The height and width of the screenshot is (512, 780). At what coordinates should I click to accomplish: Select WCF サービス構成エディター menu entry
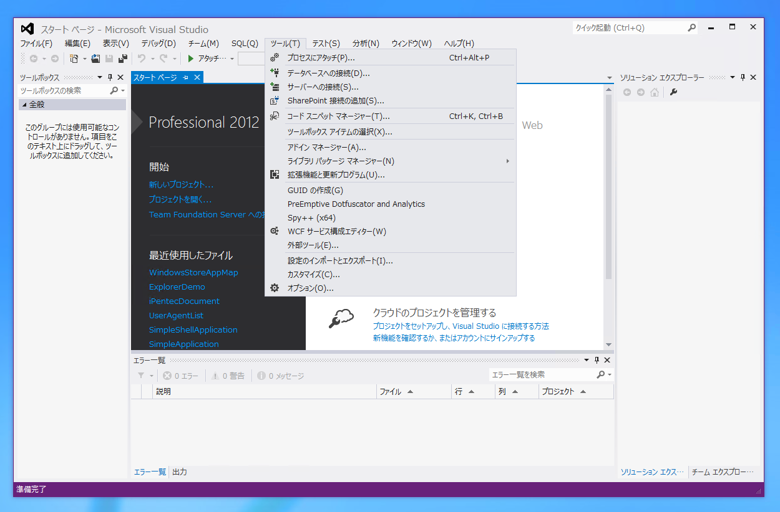tap(390, 231)
